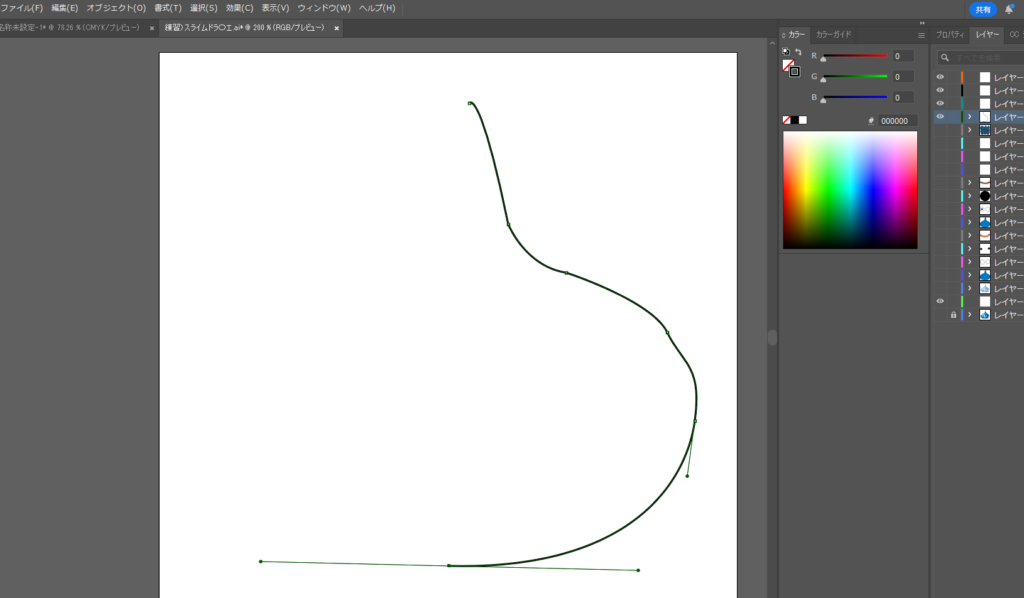1024x598 pixels.
Task: Click the green G slider track
Action: 854,77
